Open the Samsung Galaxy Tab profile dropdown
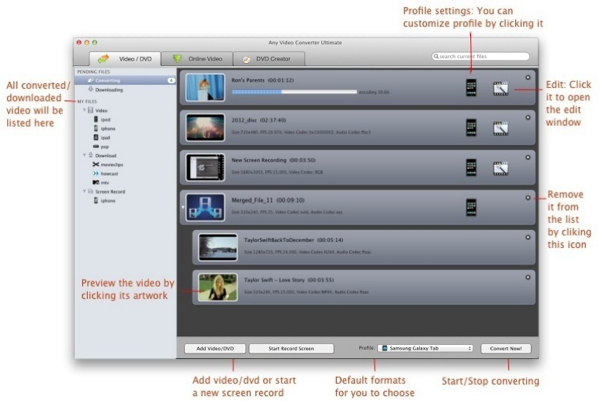The width and height of the screenshot is (600, 408). pos(426,348)
